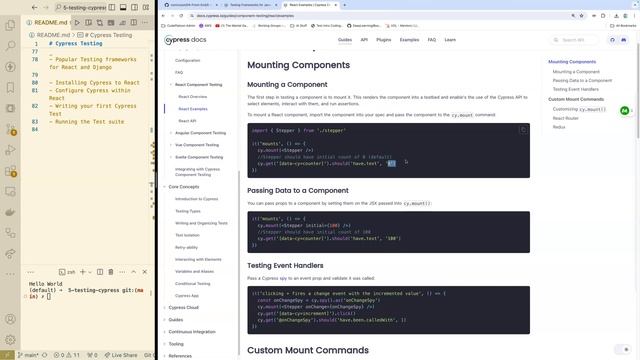Open Chrome downloads icon
The image size is (640, 360).
[616, 16]
